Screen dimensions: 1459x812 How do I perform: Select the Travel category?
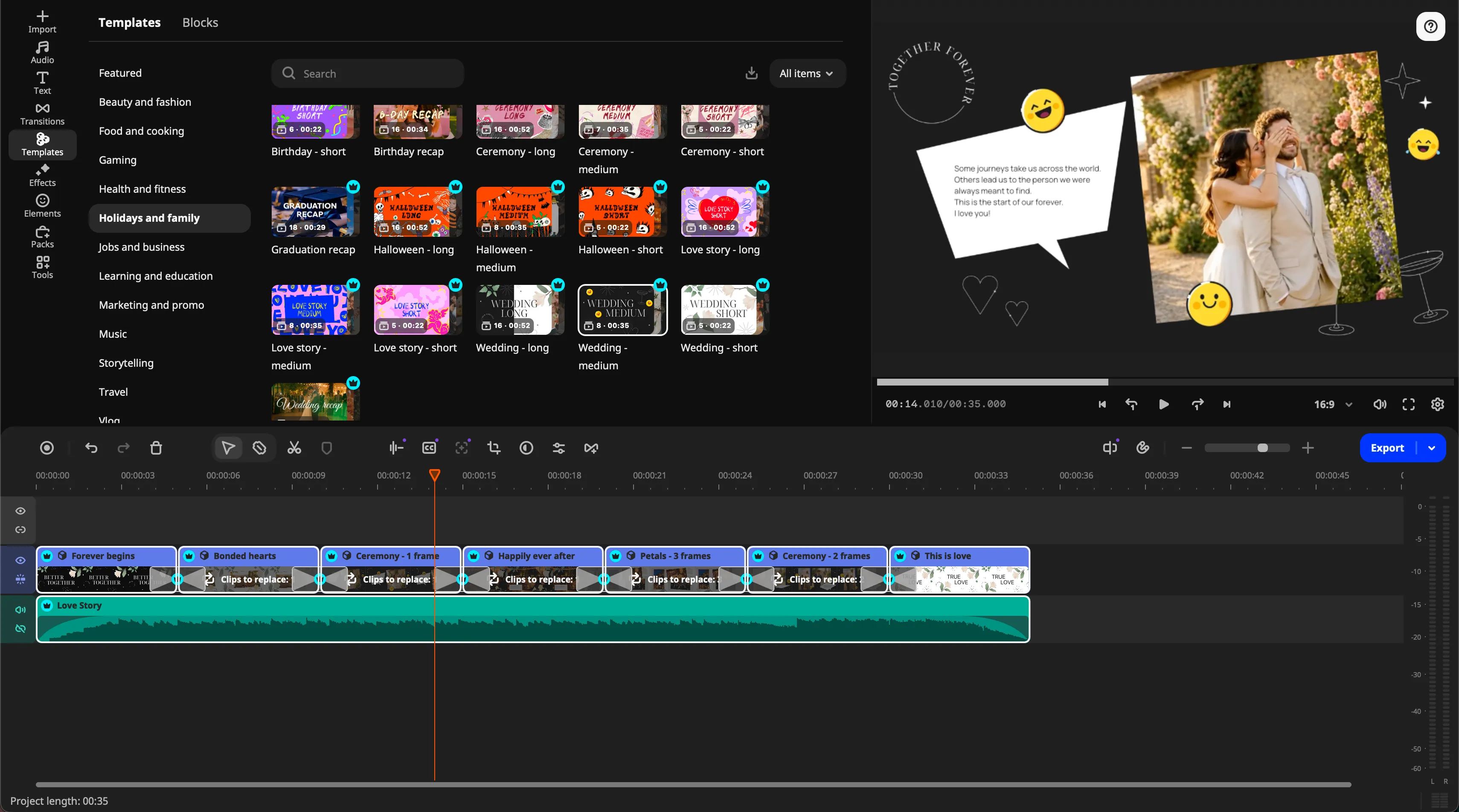point(113,391)
